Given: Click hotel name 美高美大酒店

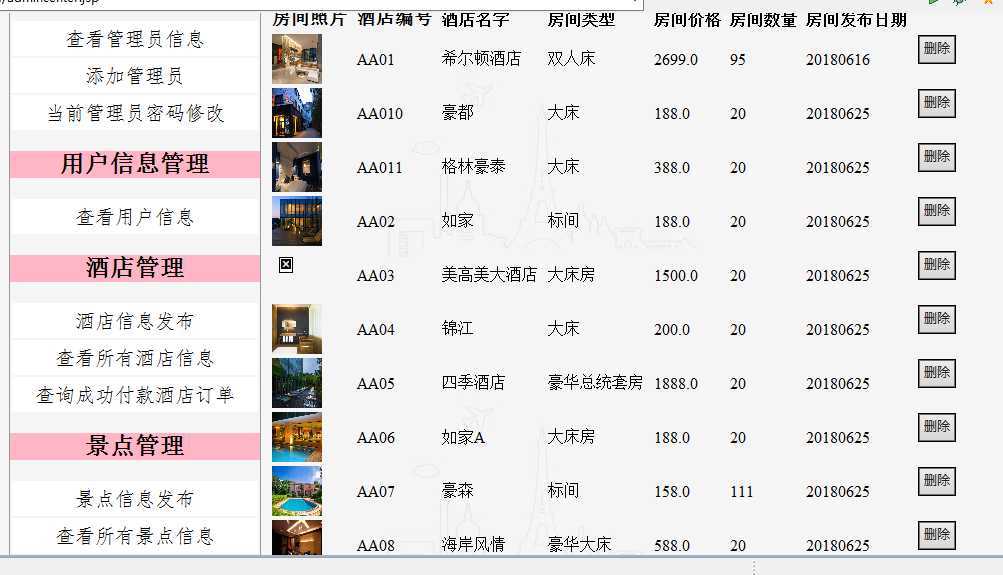Looking at the screenshot, I should click(x=489, y=275).
